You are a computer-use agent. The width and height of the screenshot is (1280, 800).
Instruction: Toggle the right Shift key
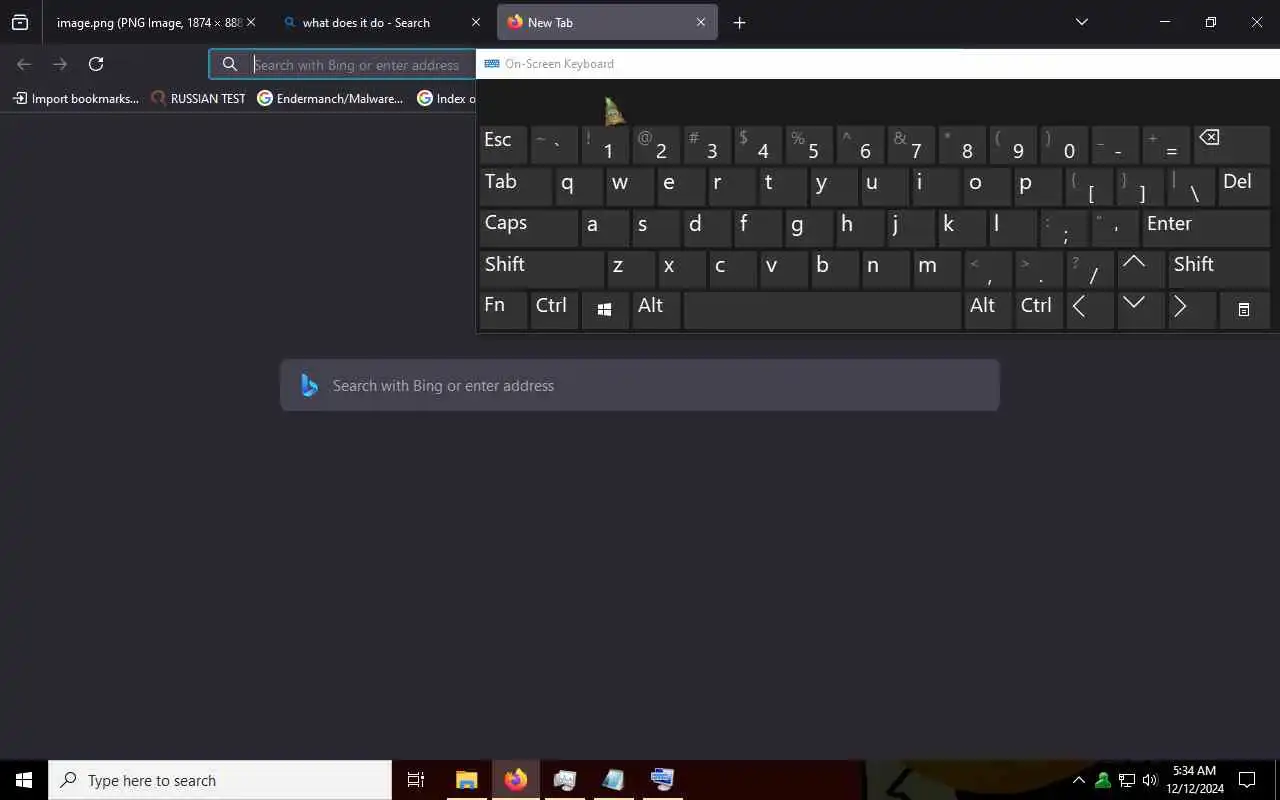tap(1219, 269)
